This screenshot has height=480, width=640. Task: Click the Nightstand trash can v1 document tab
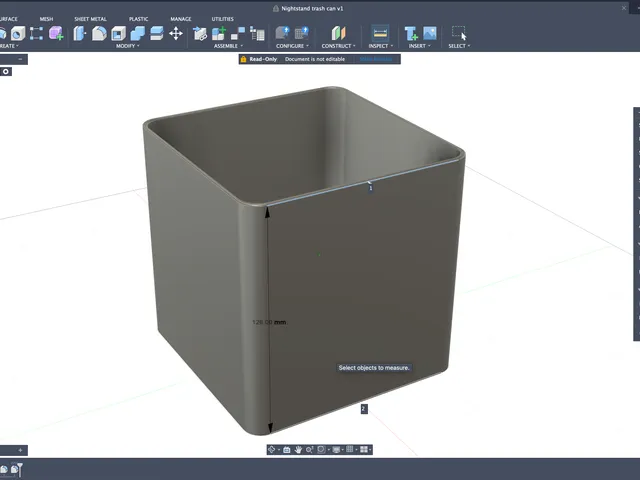(308, 8)
